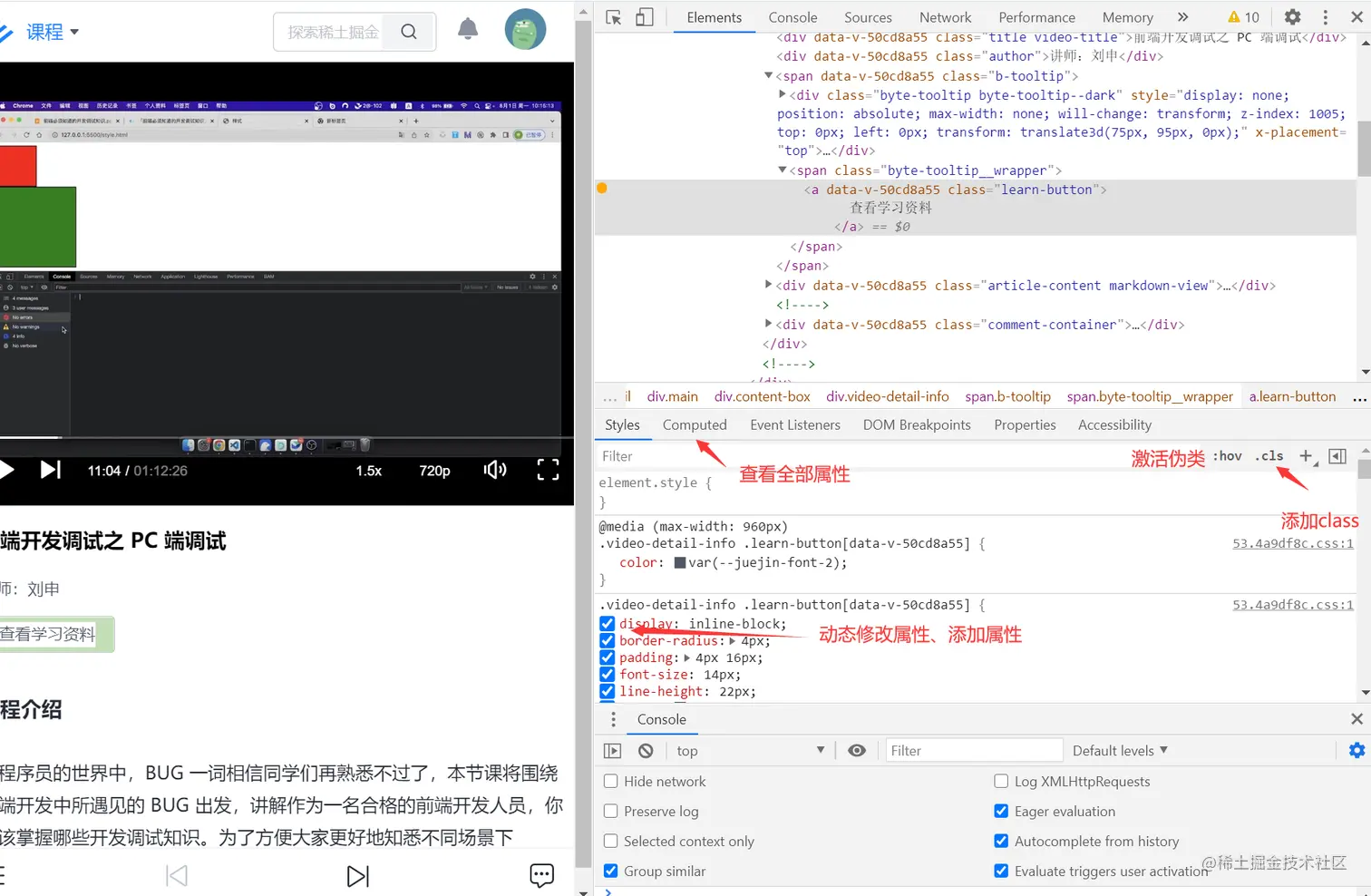Expand the byte-tooltip--dark div node
1371x896 pixels.
[783, 94]
